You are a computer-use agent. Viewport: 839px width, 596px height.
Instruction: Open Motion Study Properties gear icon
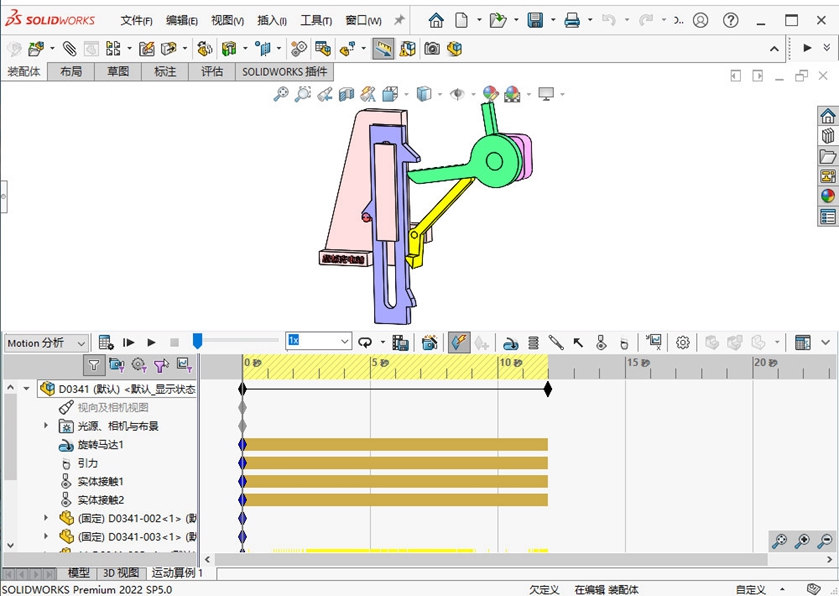point(683,342)
